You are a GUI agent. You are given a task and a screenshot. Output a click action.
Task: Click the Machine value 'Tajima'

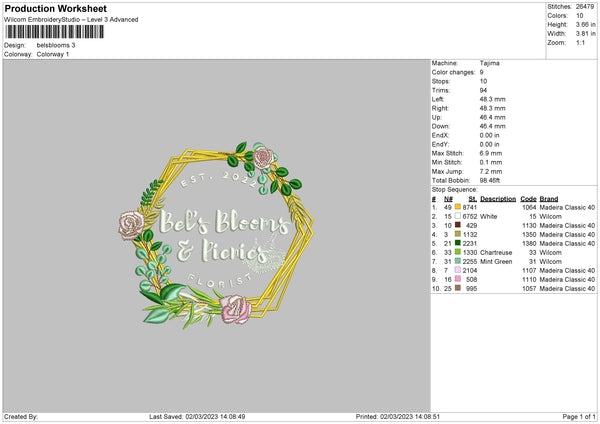point(489,63)
